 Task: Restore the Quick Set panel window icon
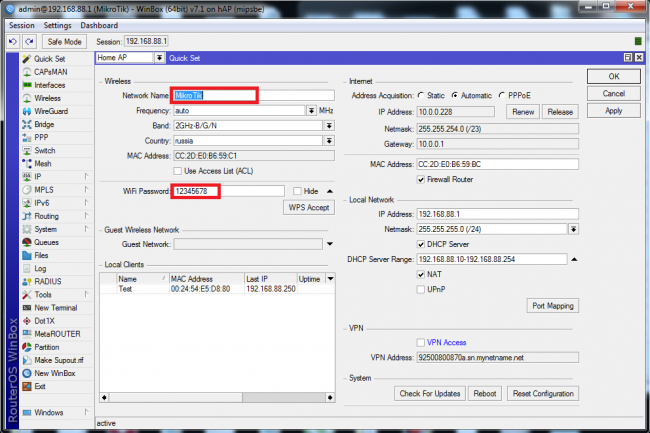[x=628, y=58]
